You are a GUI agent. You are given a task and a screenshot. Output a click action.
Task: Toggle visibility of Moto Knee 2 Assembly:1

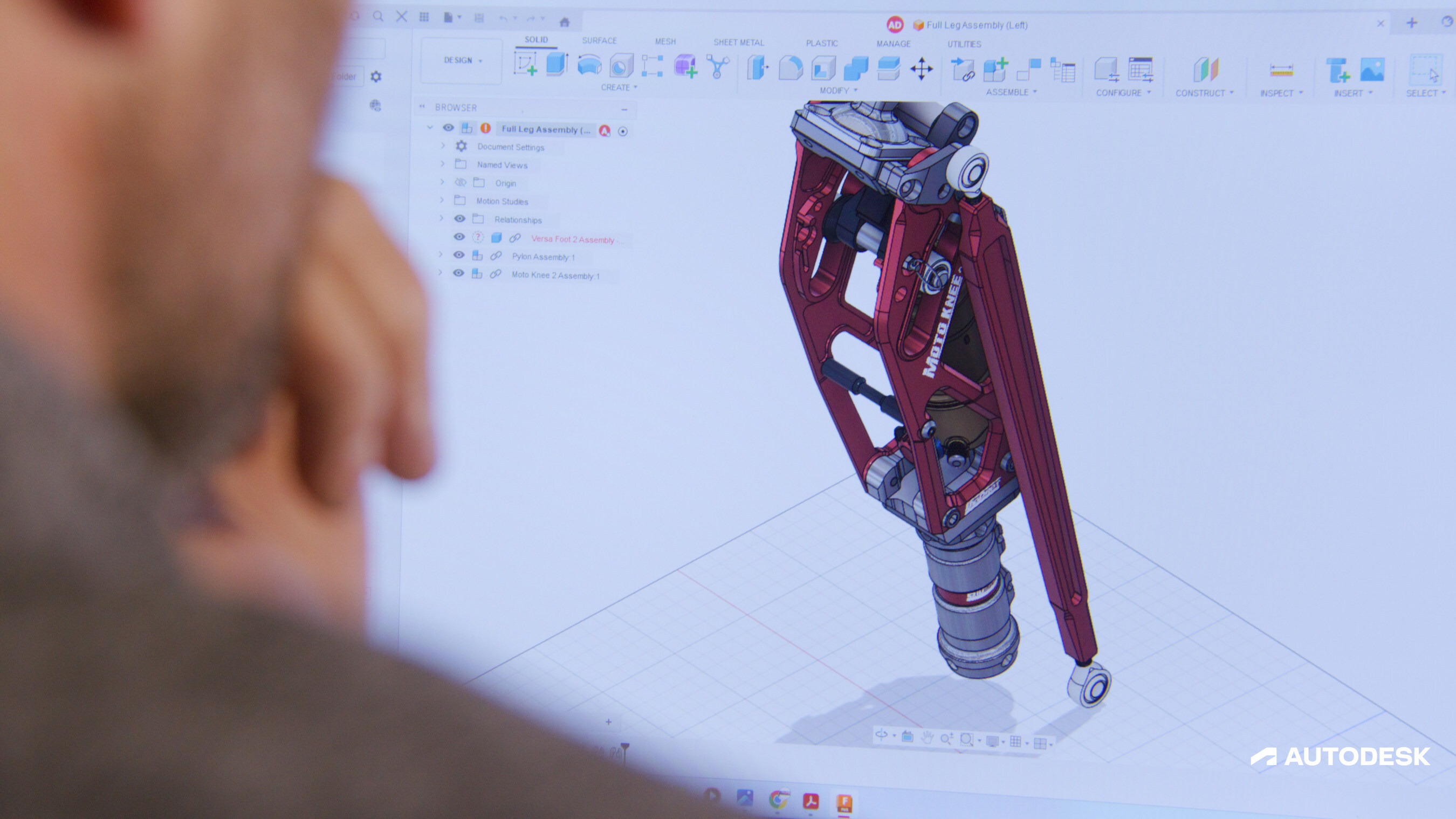[458, 273]
